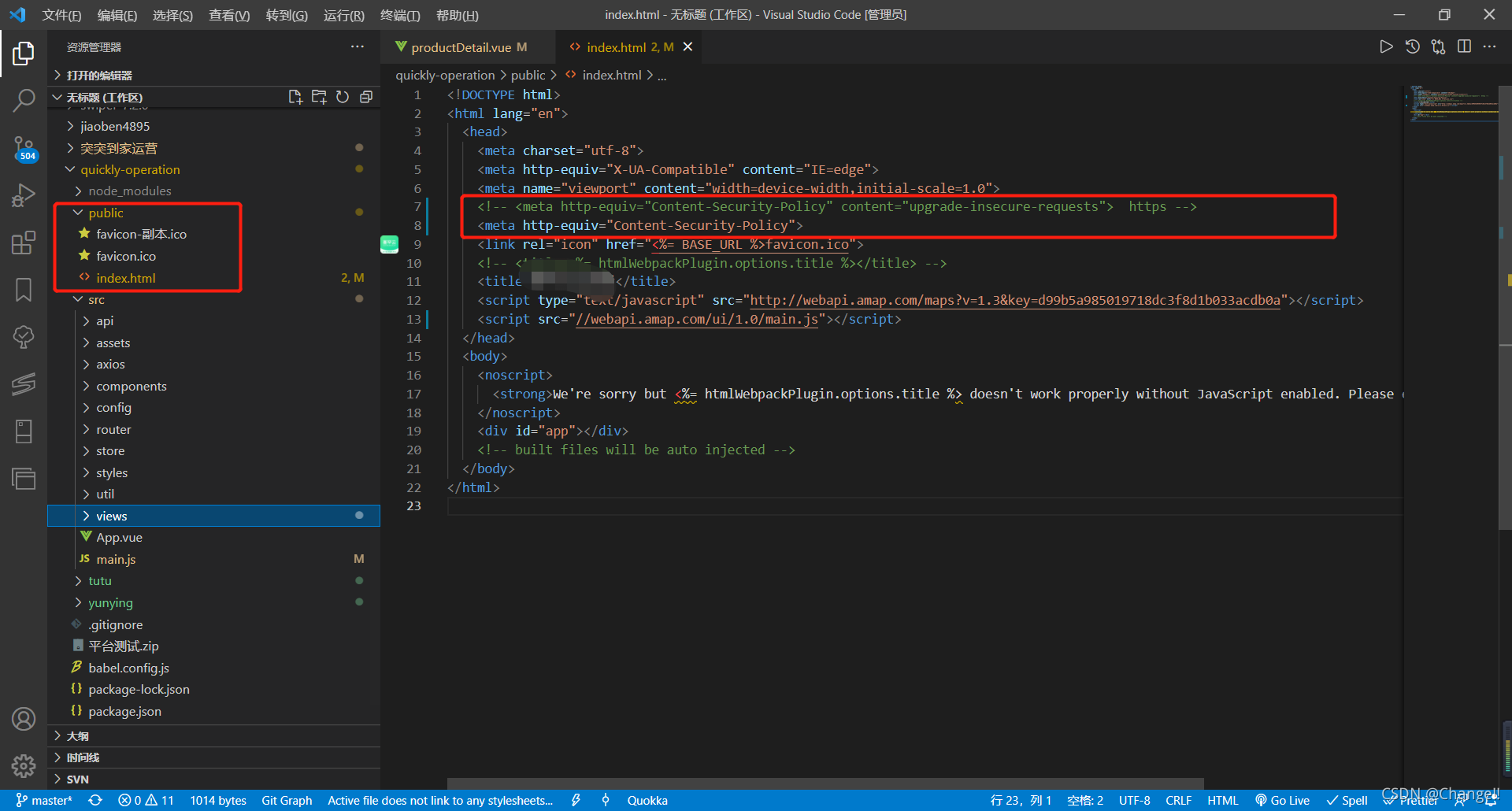This screenshot has height=811, width=1512.
Task: Expand the 大纲 outline section
Action: (213, 735)
